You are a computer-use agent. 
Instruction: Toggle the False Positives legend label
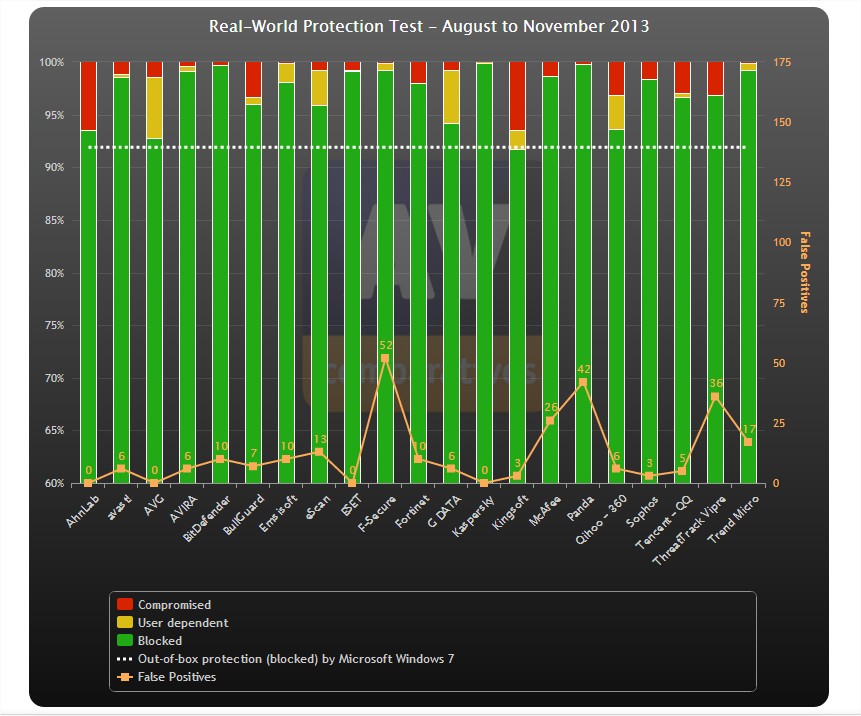[x=177, y=677]
